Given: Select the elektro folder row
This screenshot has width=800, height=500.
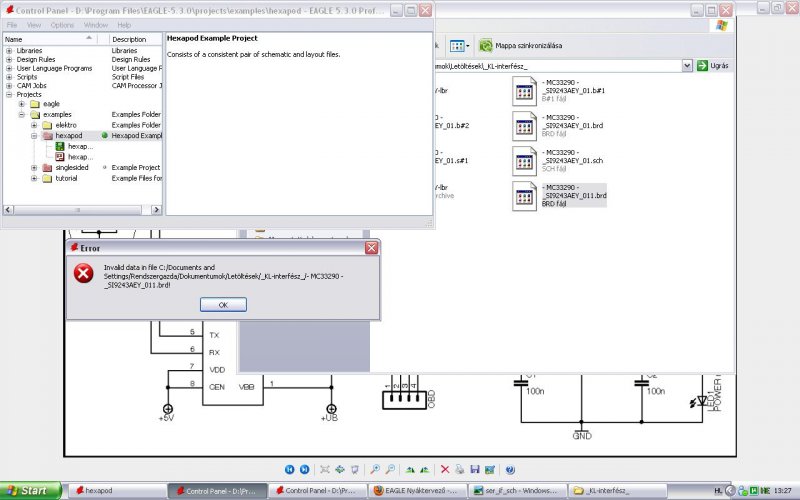Looking at the screenshot, I should [x=83, y=125].
